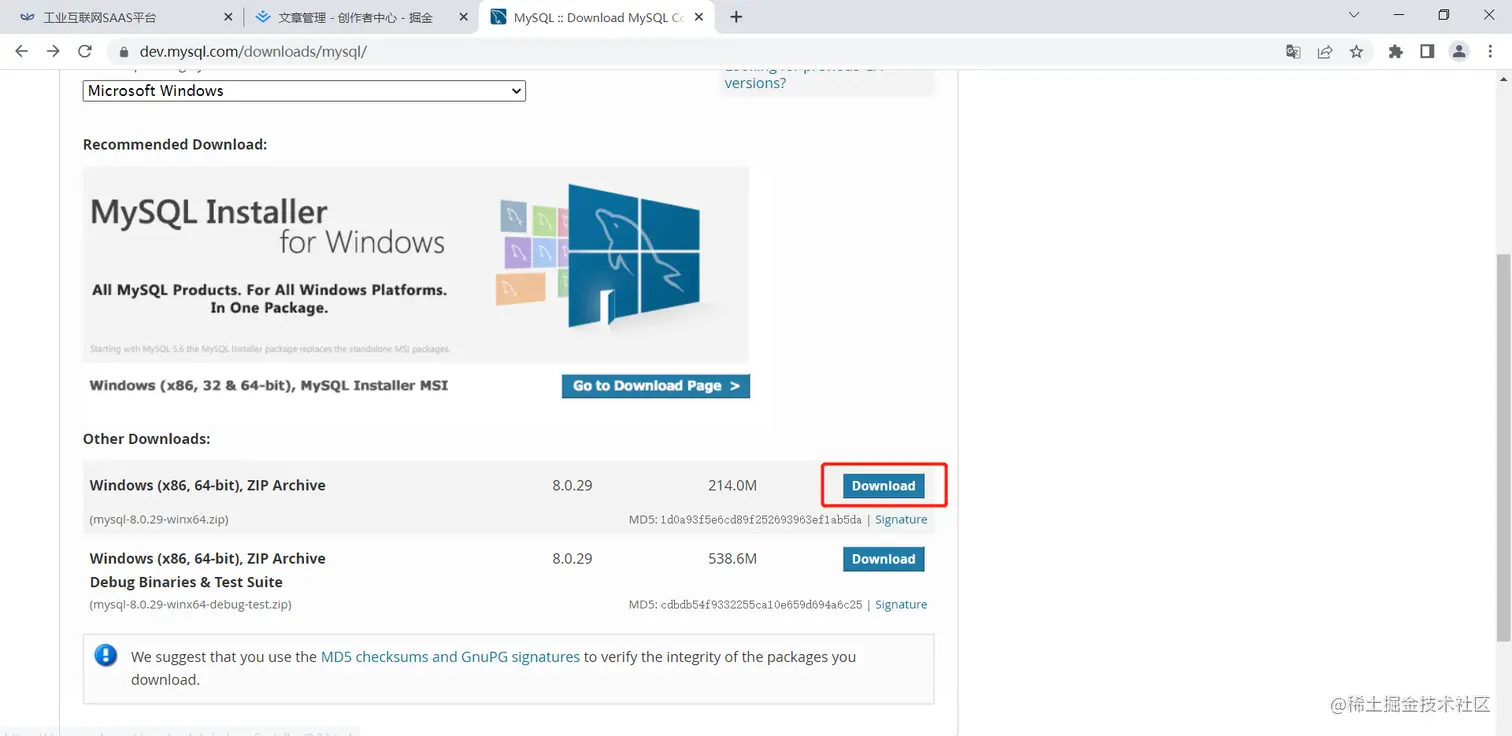1512x736 pixels.
Task: Bookmark this page with the star icon
Action: coord(1356,51)
